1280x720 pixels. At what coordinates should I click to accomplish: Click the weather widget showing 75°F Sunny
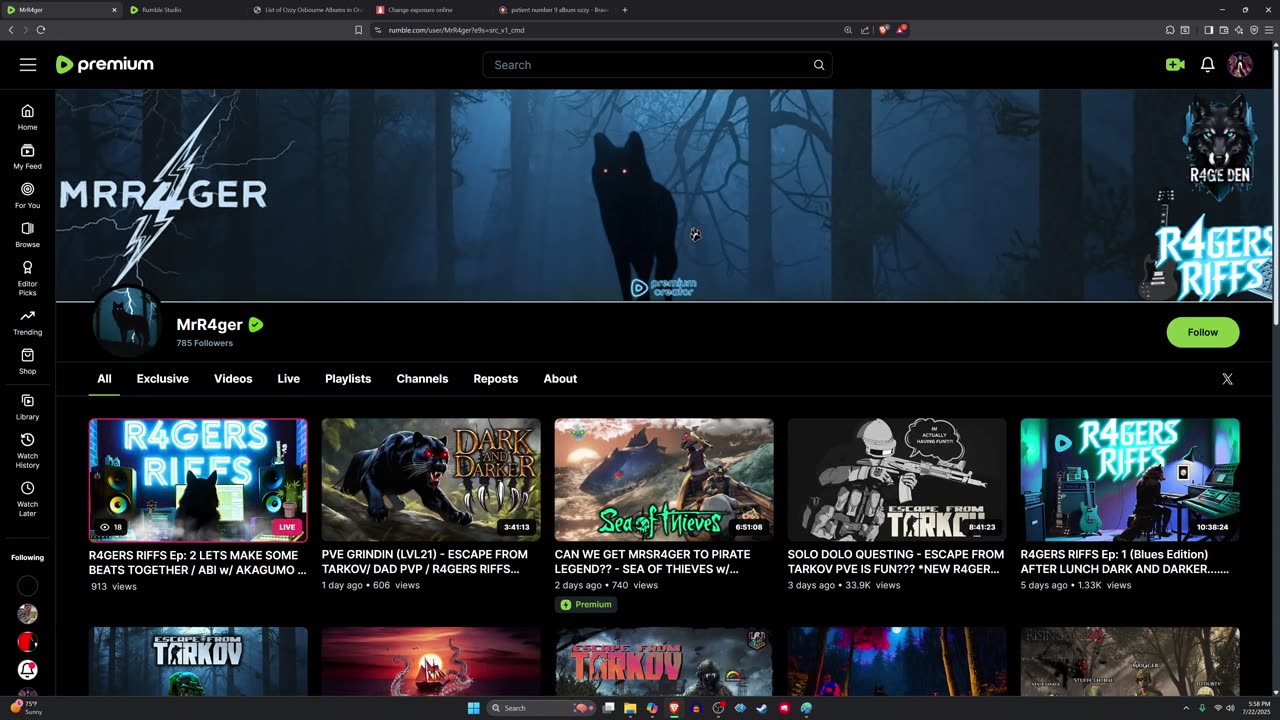click(24, 708)
